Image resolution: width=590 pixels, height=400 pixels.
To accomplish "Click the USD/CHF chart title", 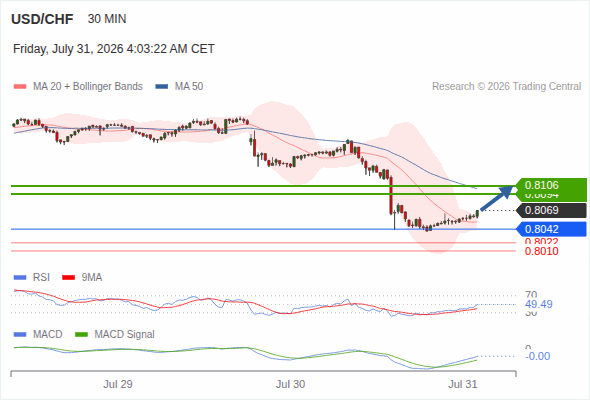I will [x=42, y=19].
